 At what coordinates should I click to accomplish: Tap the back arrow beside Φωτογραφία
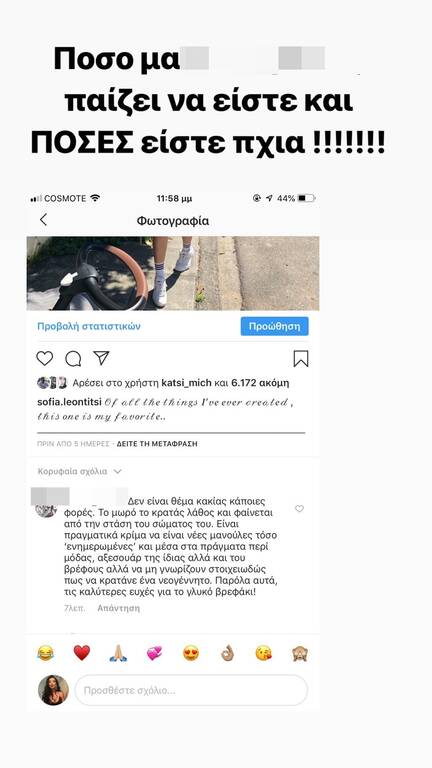(43, 220)
